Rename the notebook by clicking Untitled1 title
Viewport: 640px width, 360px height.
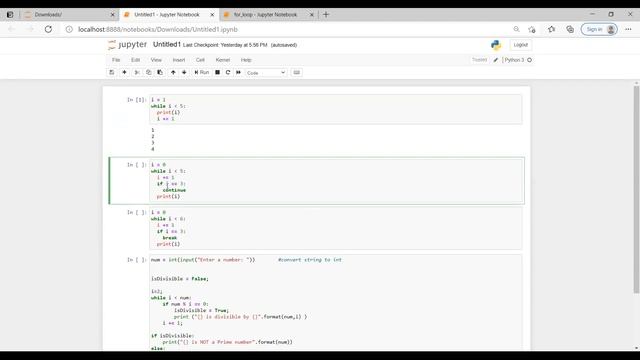pyautogui.click(x=167, y=44)
